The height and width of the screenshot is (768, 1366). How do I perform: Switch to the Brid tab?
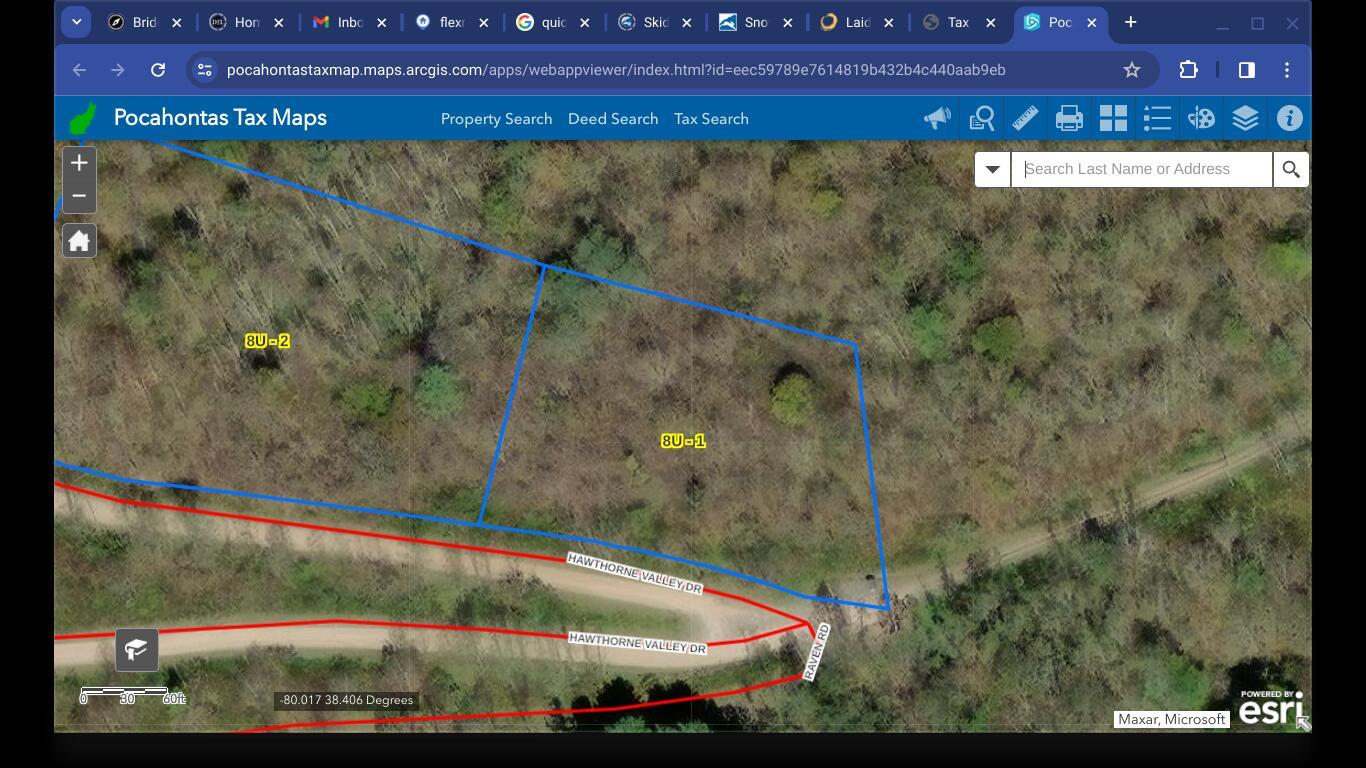point(145,22)
